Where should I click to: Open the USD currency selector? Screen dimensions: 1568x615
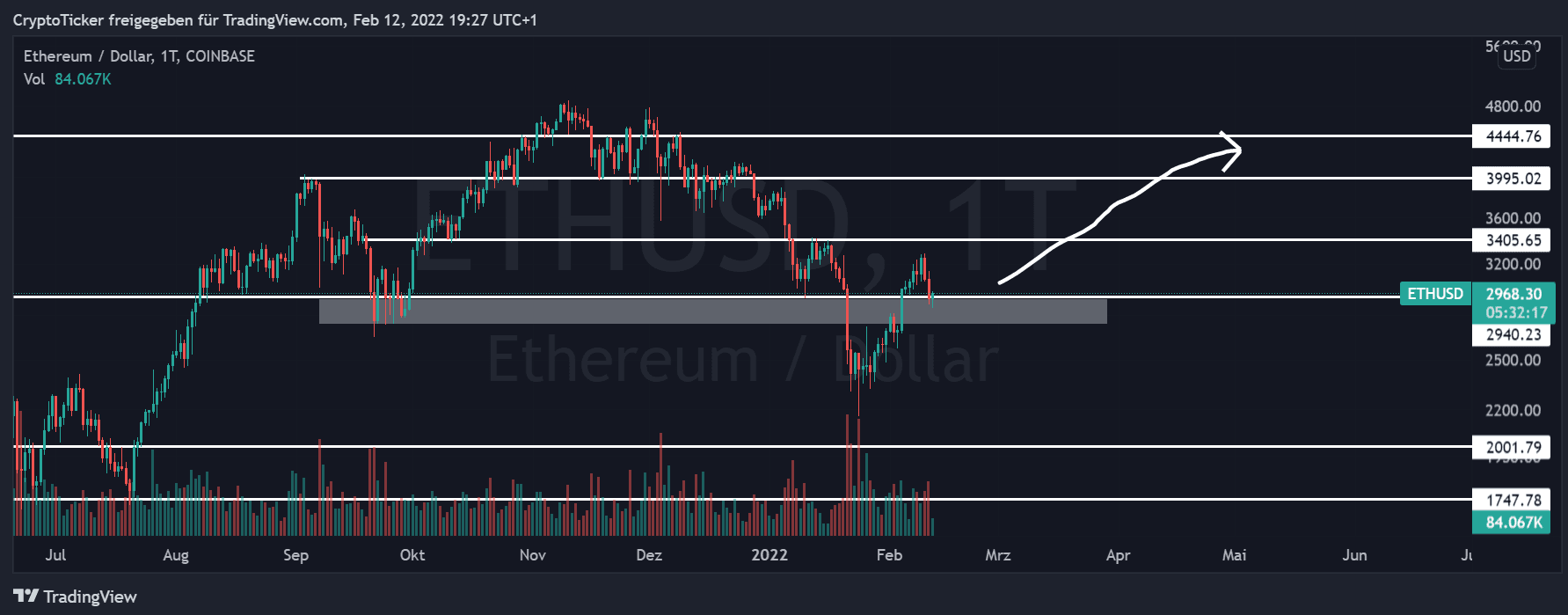[x=1516, y=56]
